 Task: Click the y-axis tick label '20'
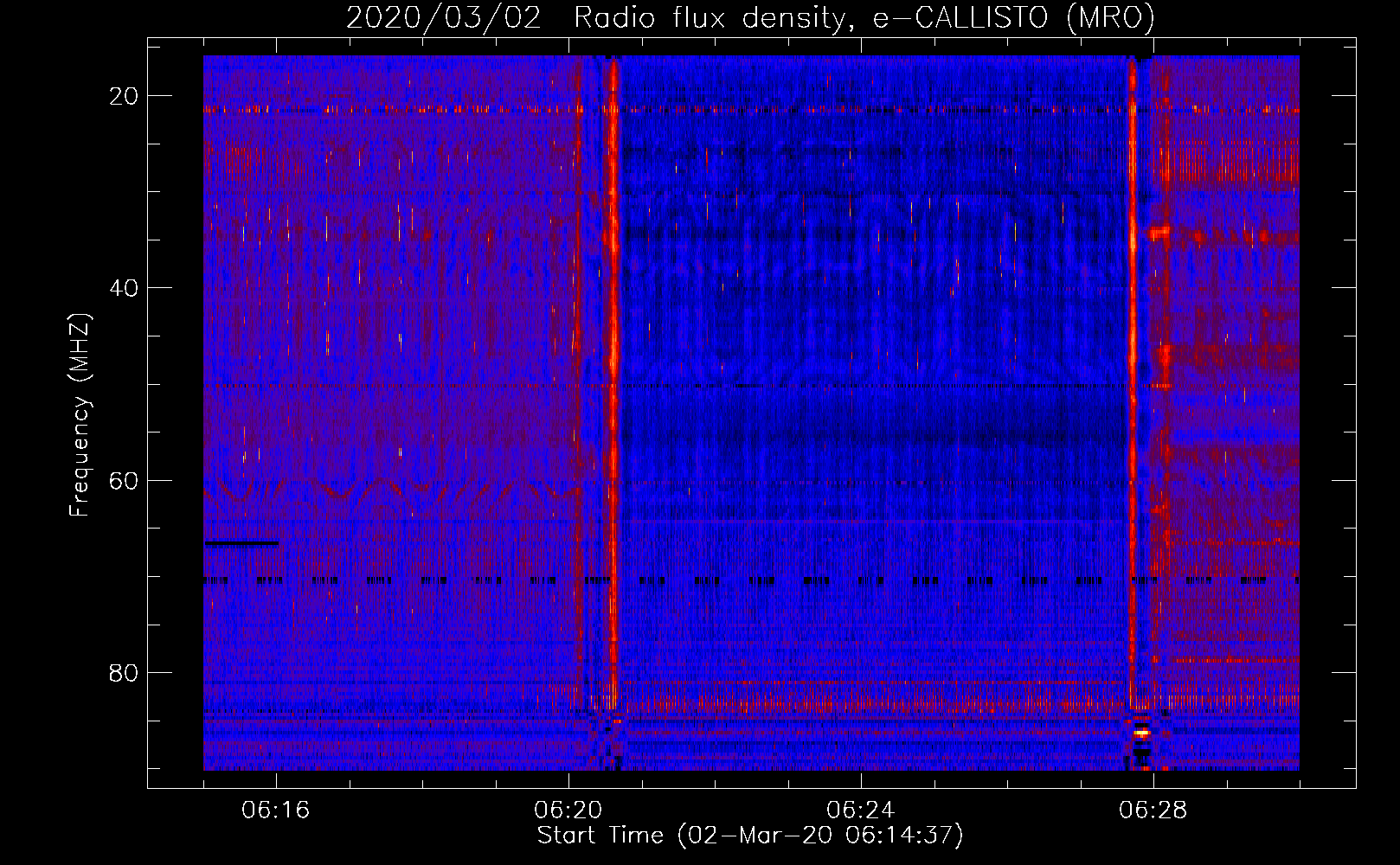tap(124, 96)
